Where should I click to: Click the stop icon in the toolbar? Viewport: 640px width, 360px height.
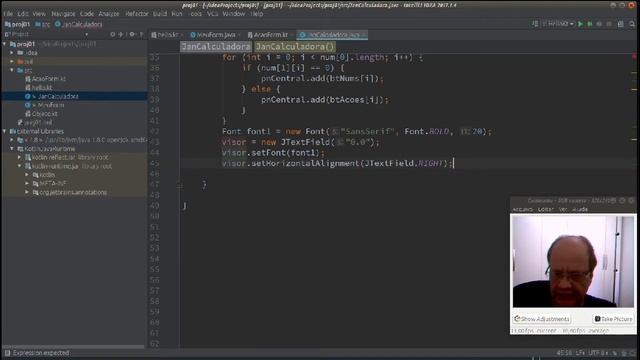tap(609, 24)
